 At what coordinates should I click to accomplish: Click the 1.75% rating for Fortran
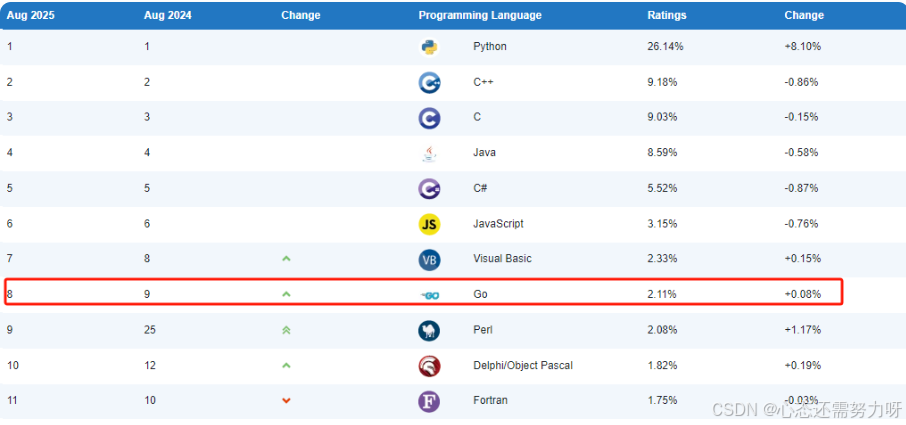click(x=663, y=400)
